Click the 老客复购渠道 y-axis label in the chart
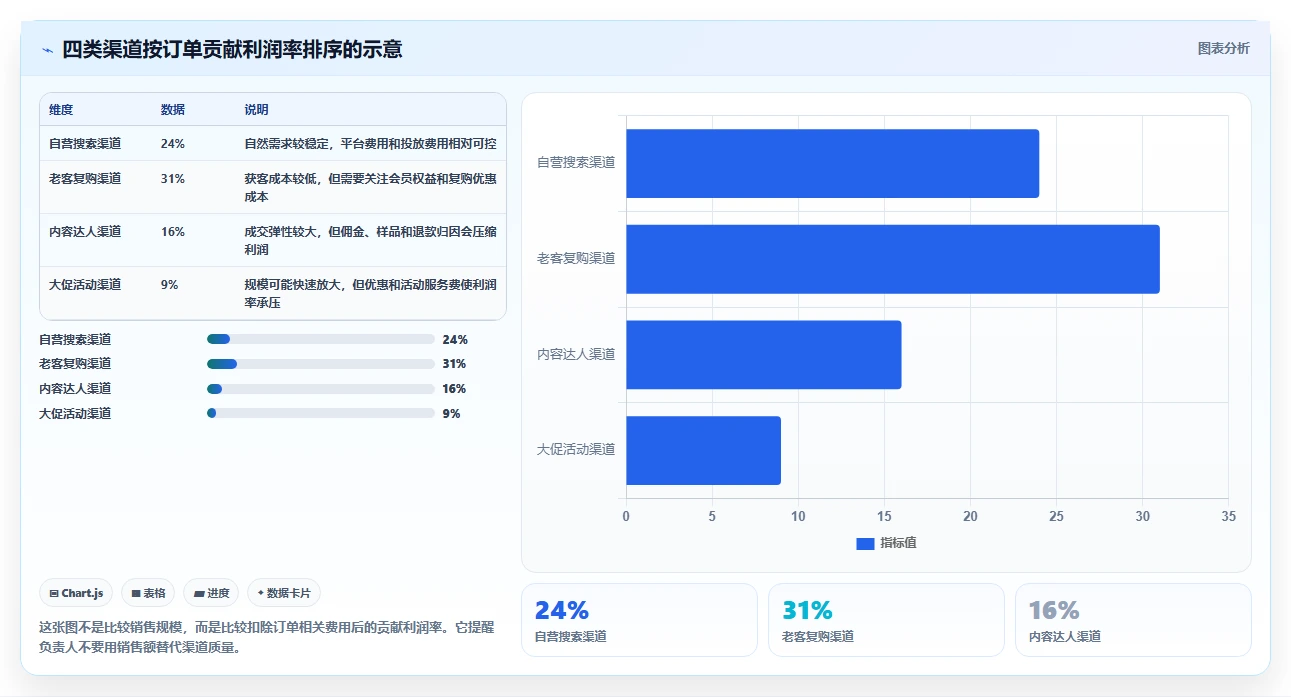This screenshot has width=1291, height=697. tap(576, 259)
